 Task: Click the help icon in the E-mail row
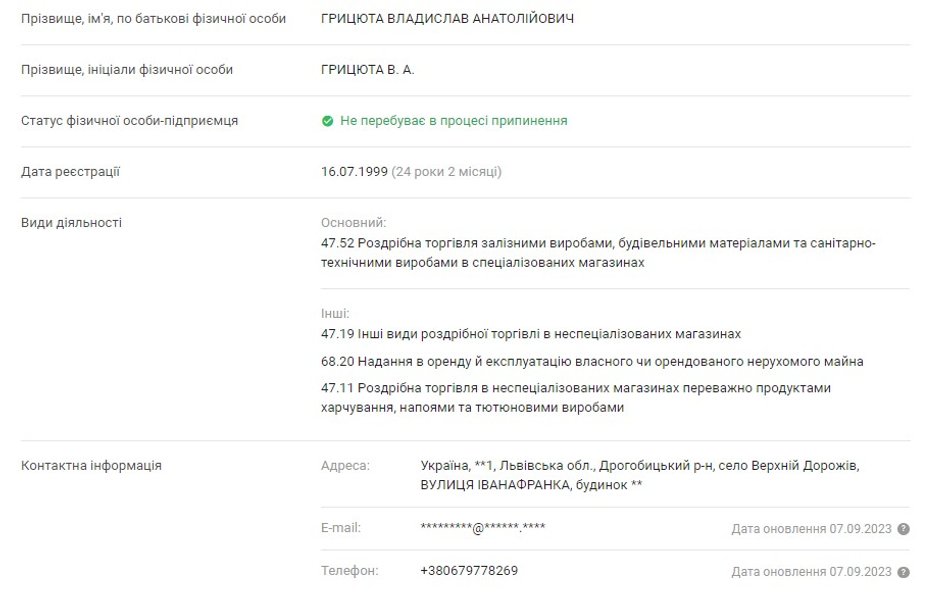[904, 529]
